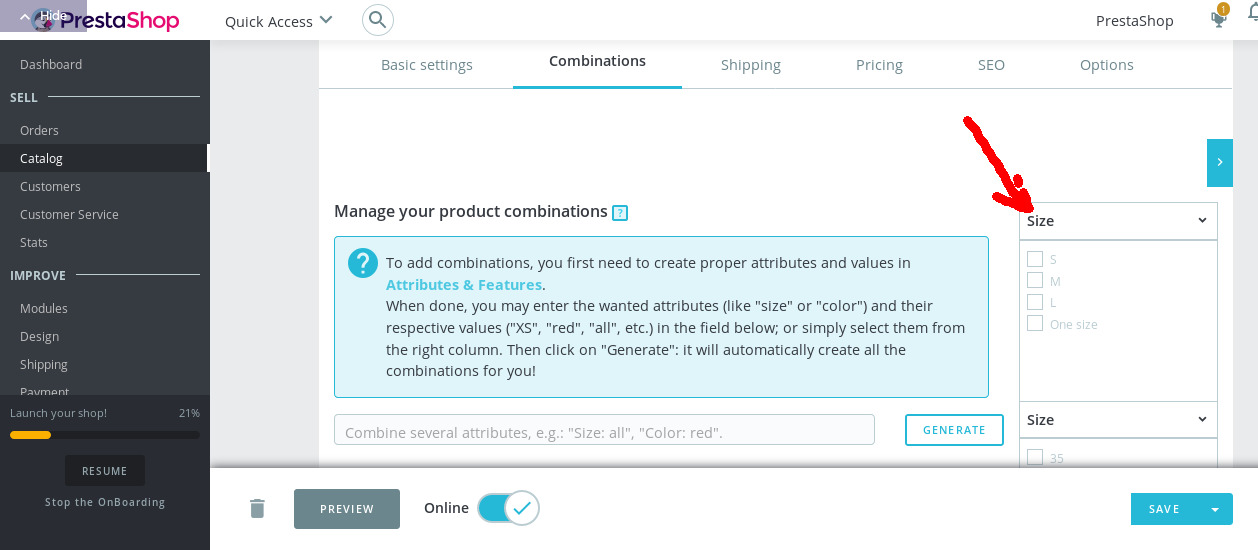Open the Save button dropdown arrow
The image size is (1258, 550).
1215,509
